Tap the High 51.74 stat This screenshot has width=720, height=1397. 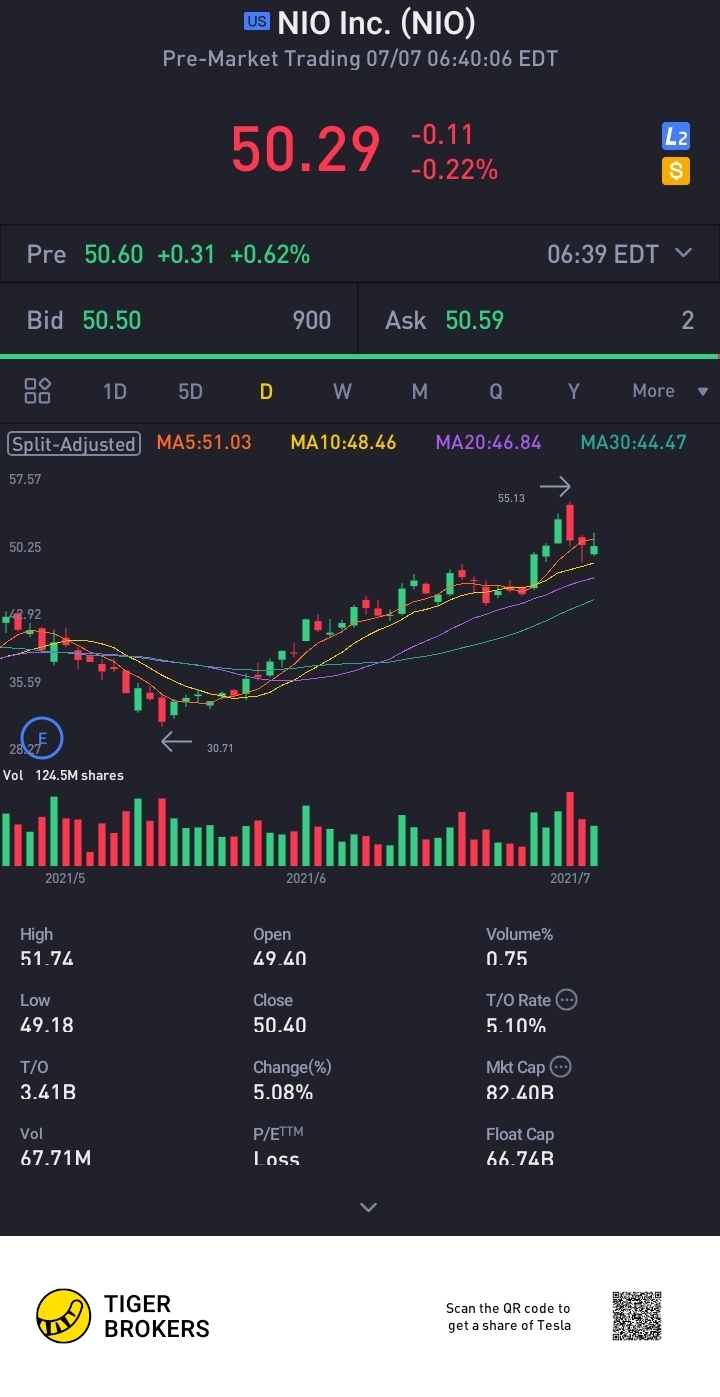[x=47, y=946]
